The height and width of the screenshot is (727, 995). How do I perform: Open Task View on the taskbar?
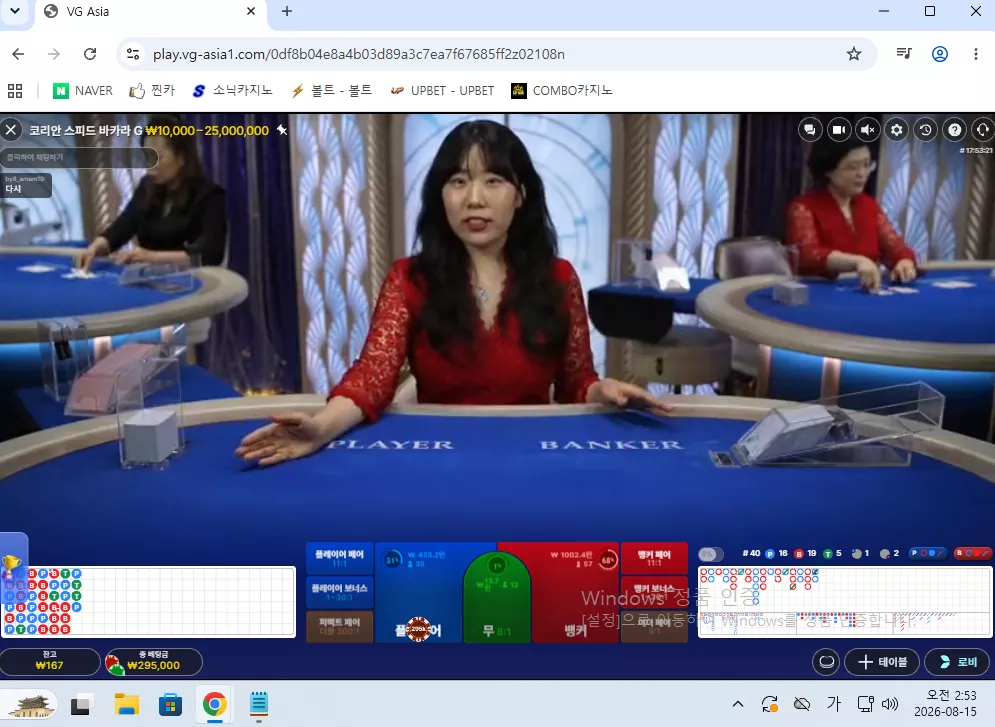[81, 704]
